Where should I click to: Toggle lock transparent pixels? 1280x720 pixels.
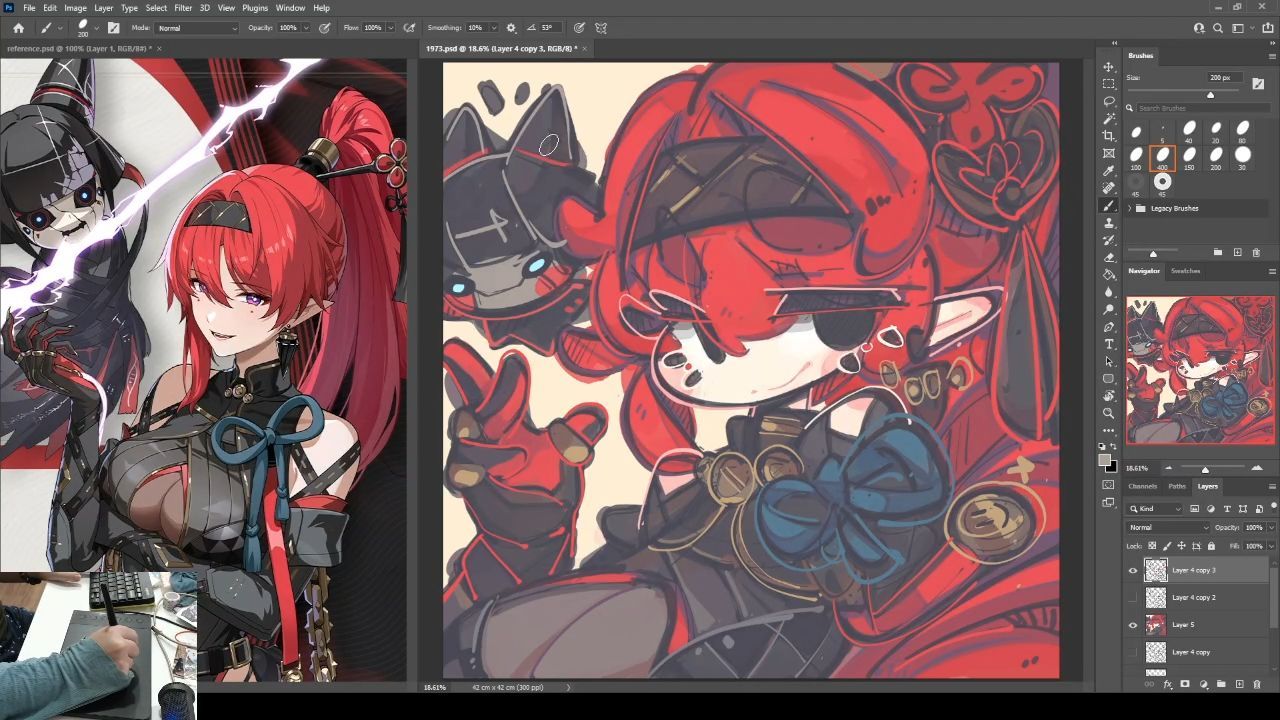coord(1152,546)
